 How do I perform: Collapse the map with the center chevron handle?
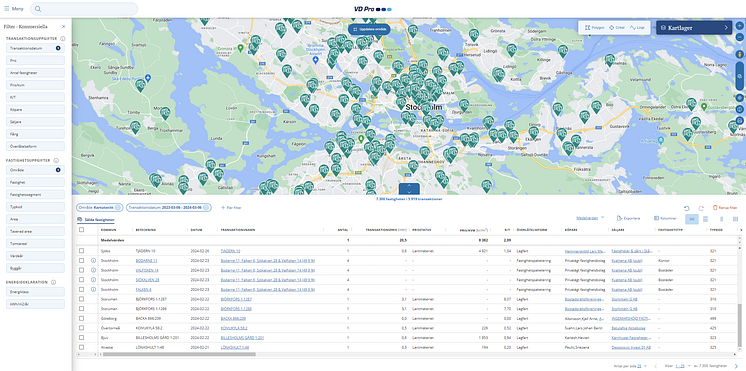pyautogui.click(x=409, y=188)
